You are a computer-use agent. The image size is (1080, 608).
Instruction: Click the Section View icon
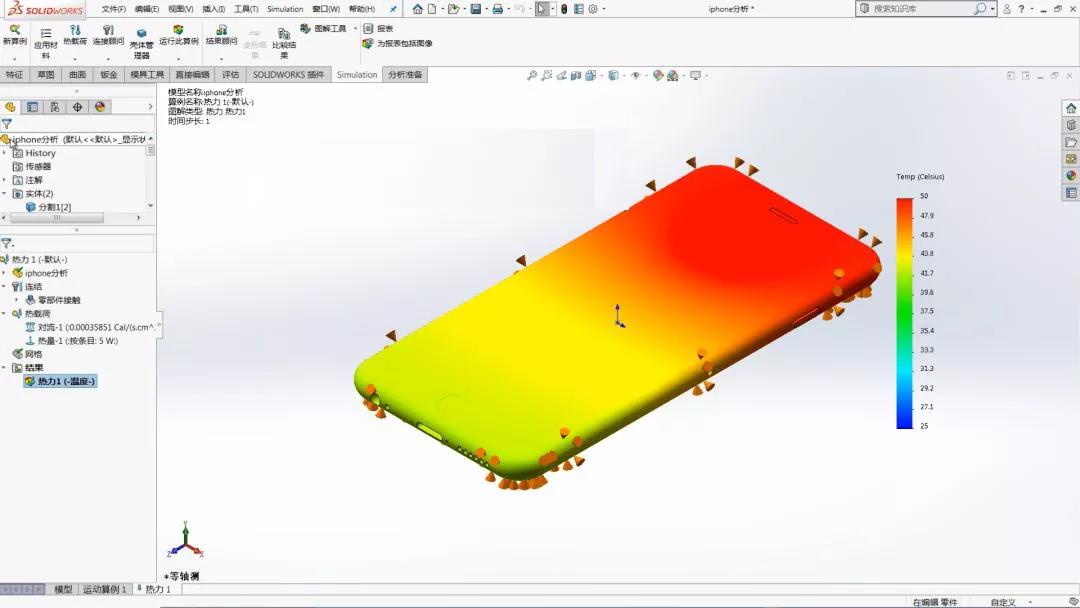[x=577, y=75]
